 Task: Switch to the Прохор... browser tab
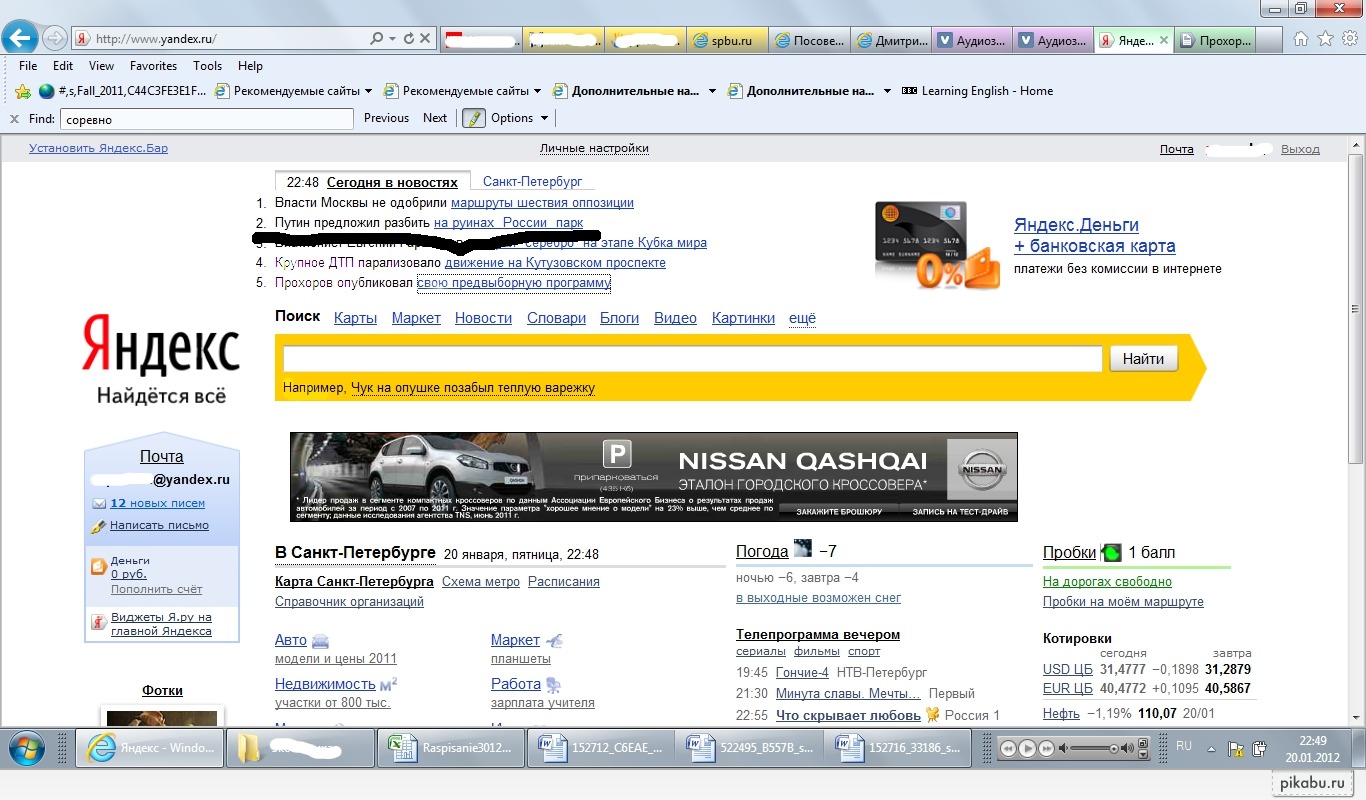pyautogui.click(x=1214, y=40)
